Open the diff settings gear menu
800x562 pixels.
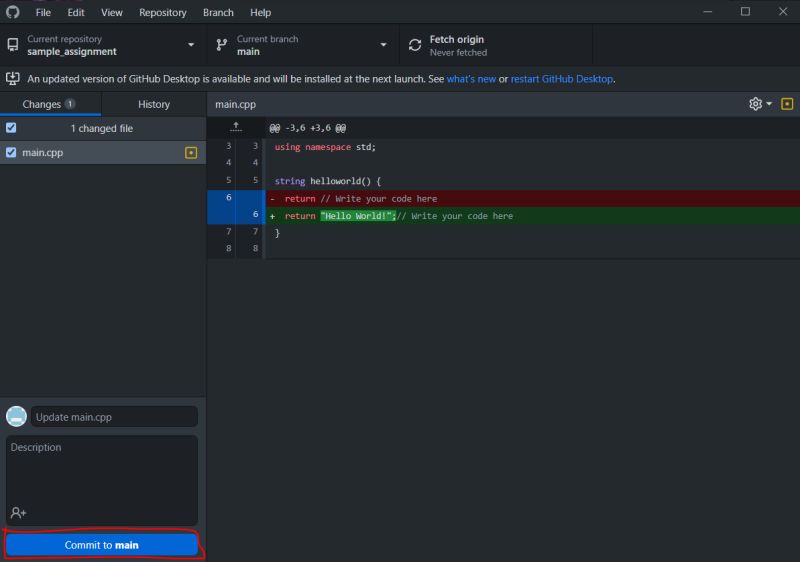(760, 104)
